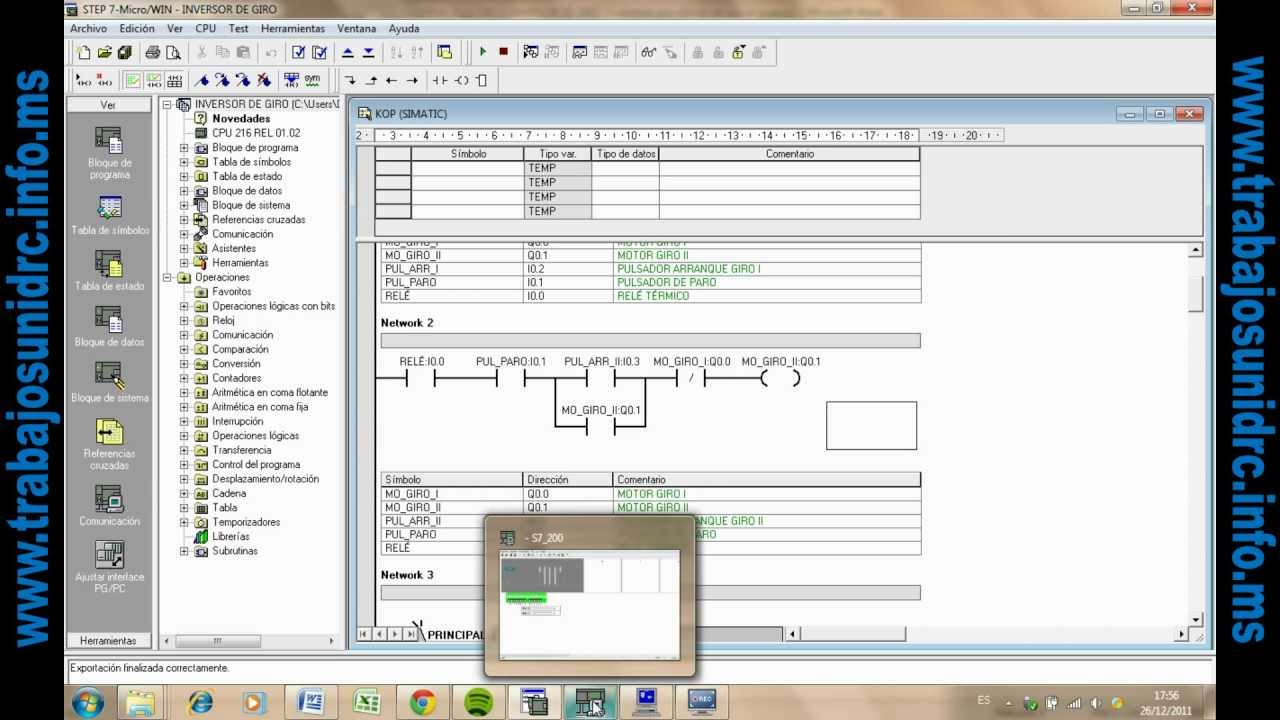
Task: Open the Edición menu
Action: (137, 29)
